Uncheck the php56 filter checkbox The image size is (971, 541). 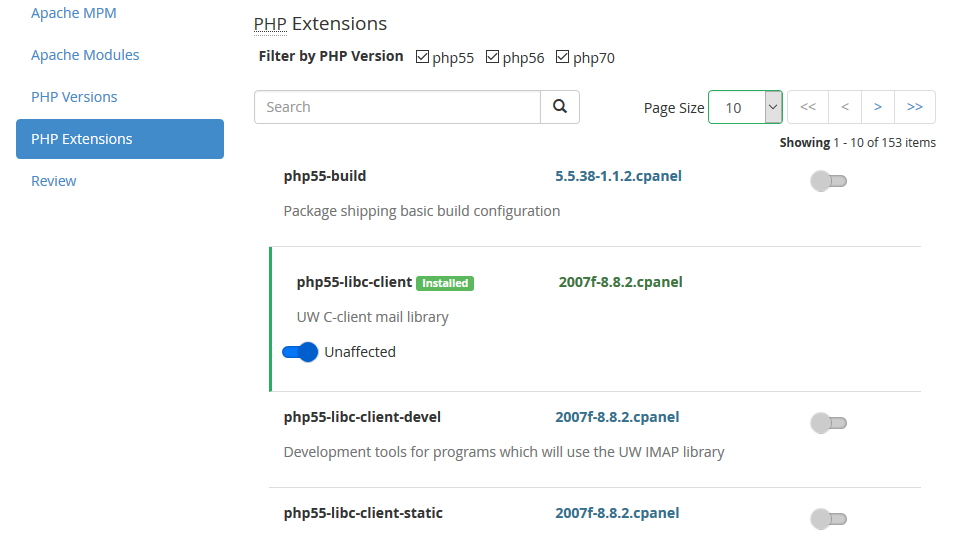pos(492,57)
